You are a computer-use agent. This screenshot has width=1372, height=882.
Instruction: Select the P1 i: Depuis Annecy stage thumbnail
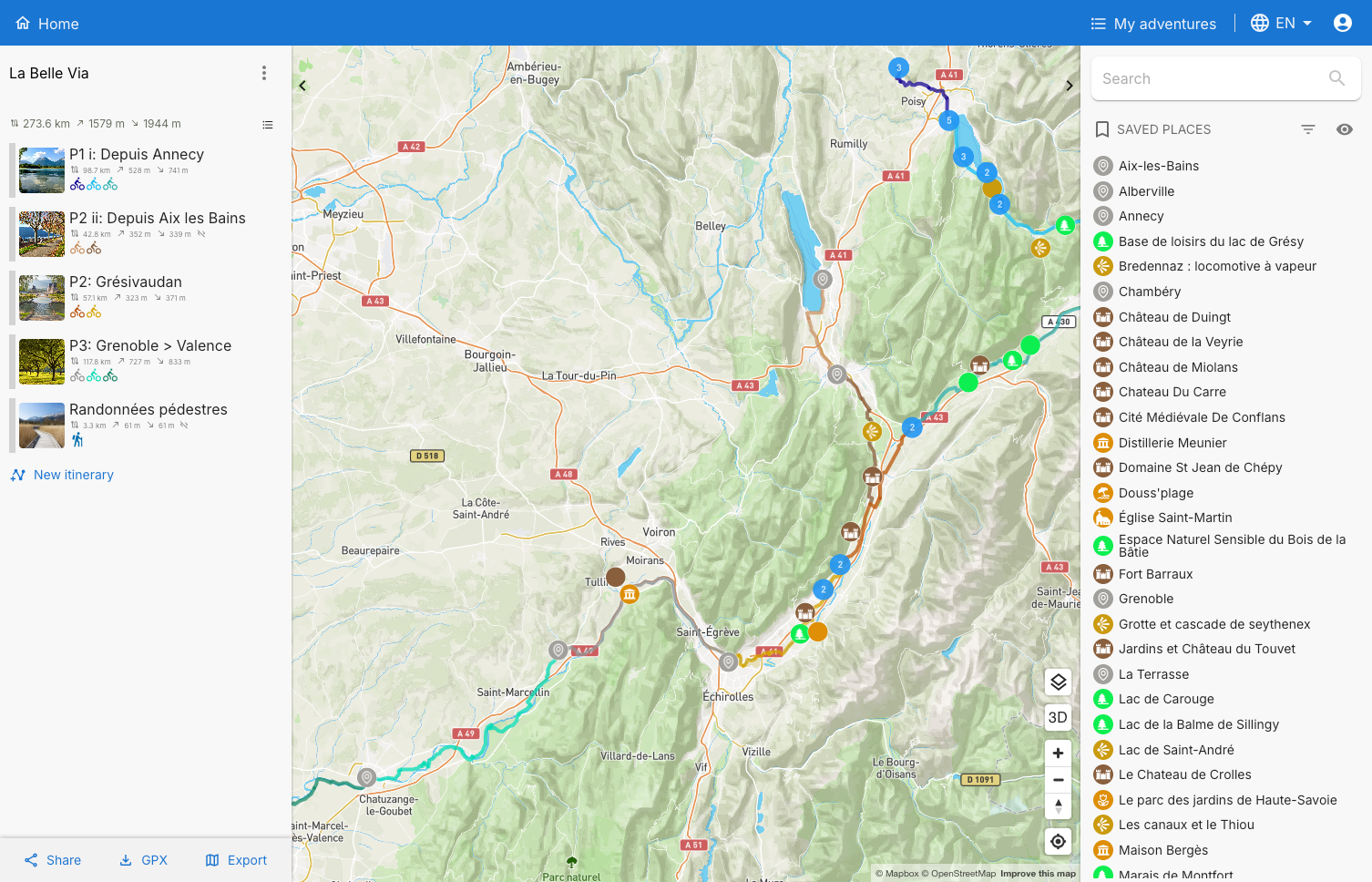pyautogui.click(x=42, y=170)
